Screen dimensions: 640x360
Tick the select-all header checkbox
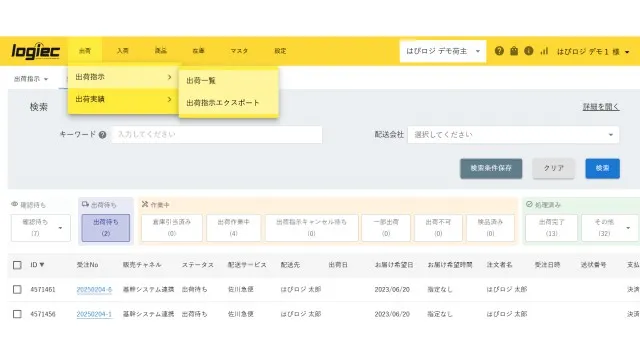[17, 265]
